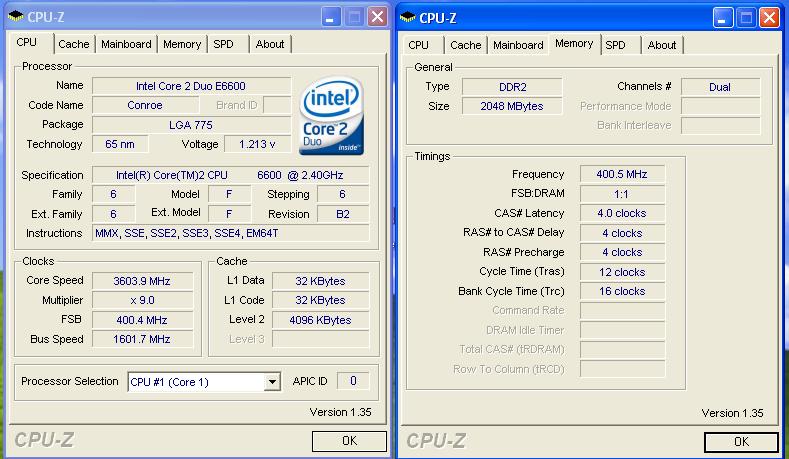Click Cycle Time (Tras) value 12 clocks
Viewport: 789px width, 459px height.
(622, 272)
